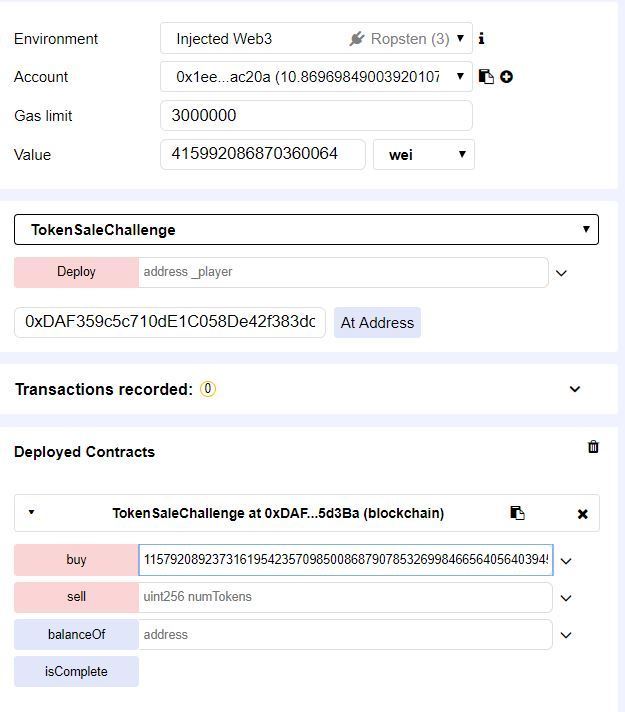
Task: Click the buy function button
Action: pyautogui.click(x=76, y=560)
